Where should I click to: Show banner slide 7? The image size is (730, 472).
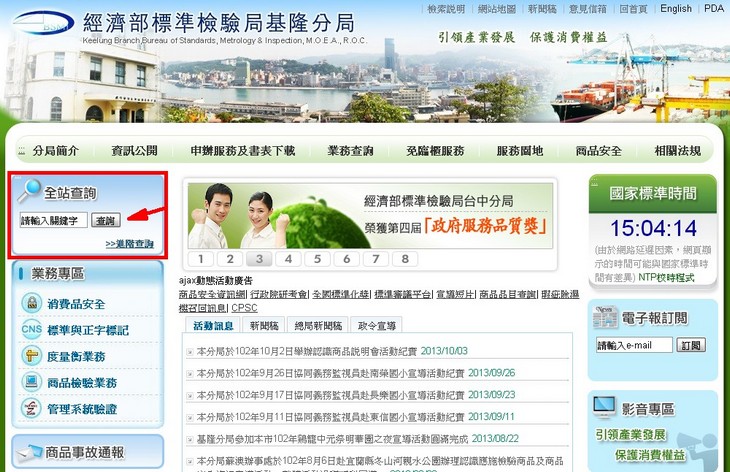(x=376, y=259)
